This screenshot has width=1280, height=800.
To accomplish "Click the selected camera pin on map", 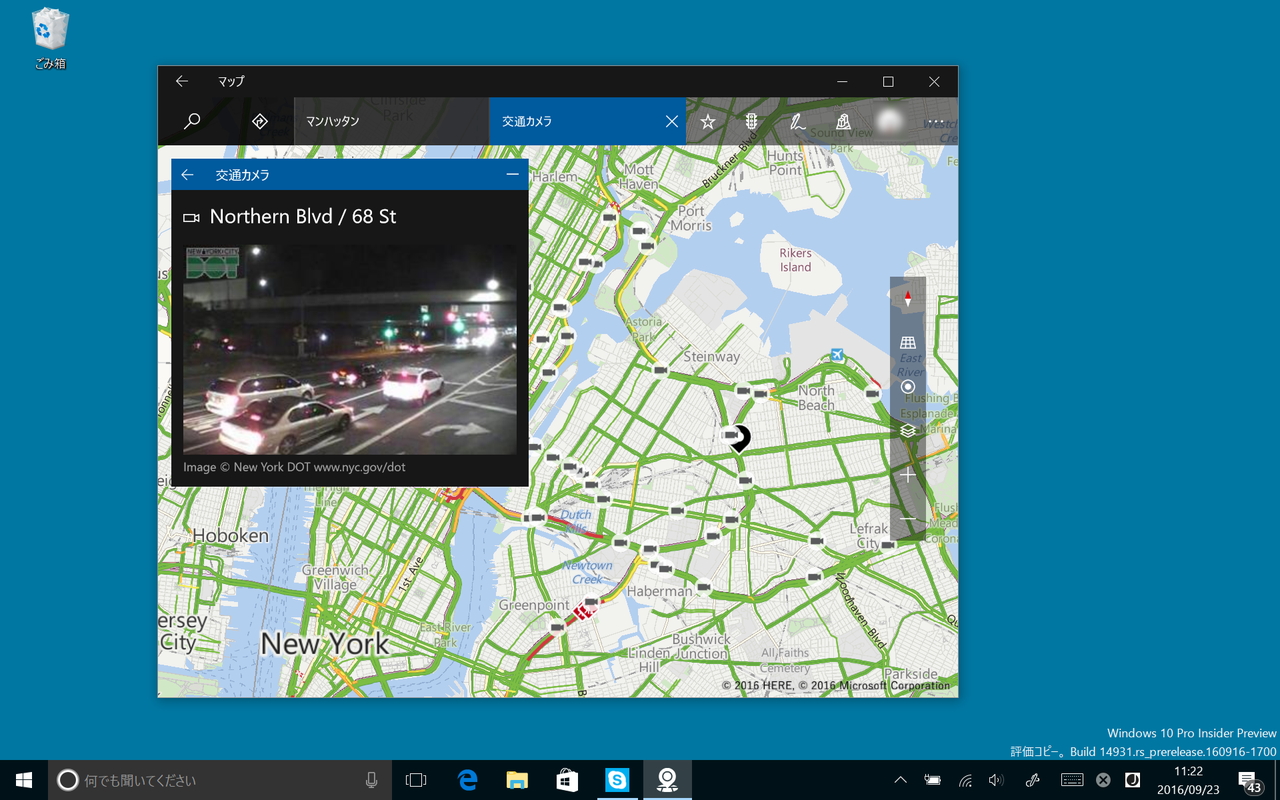I will 740,437.
